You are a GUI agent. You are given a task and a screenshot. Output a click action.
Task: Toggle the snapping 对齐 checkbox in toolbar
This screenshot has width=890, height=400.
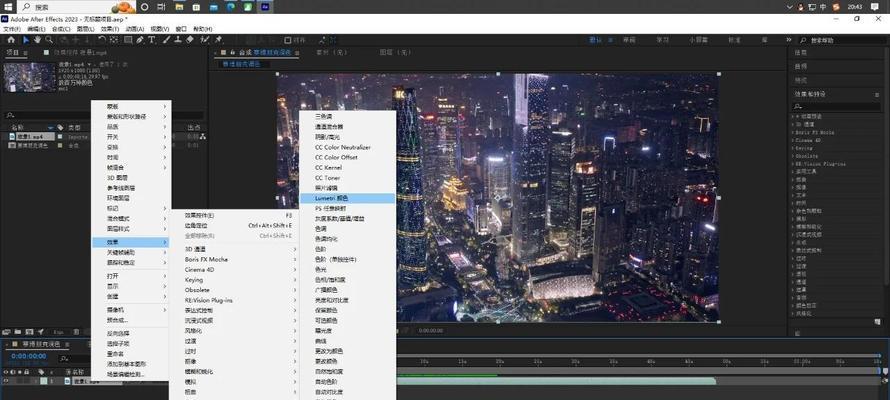coord(288,40)
